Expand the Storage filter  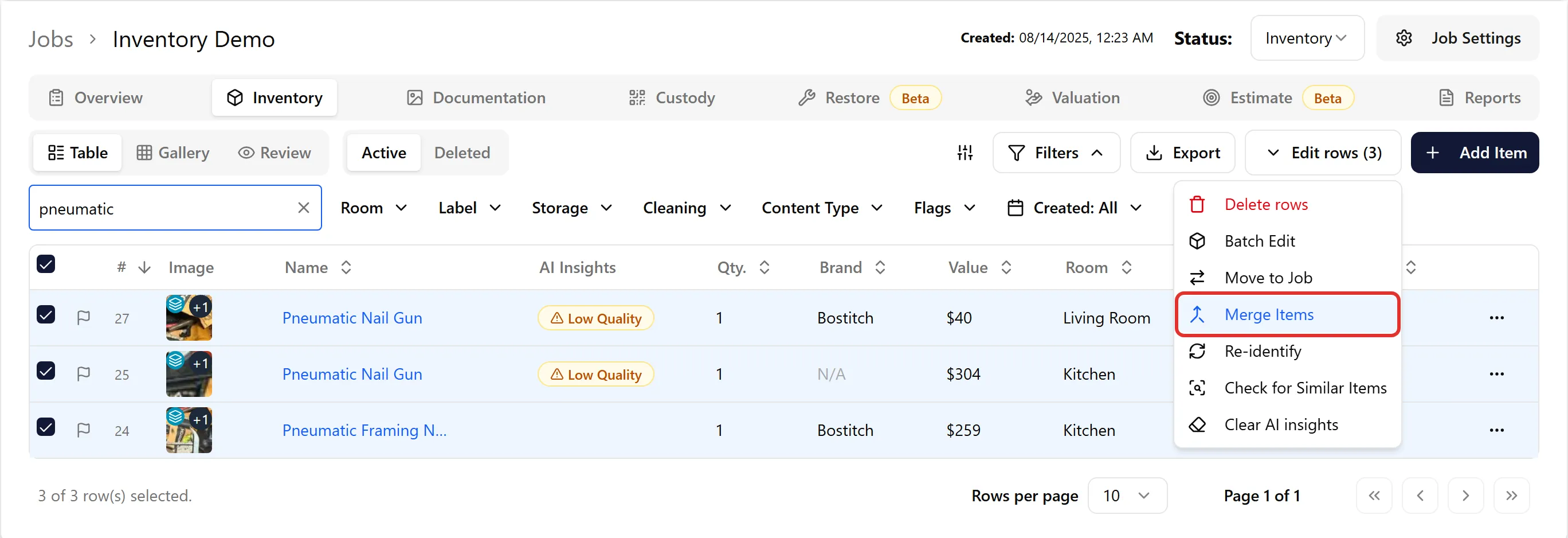(571, 208)
